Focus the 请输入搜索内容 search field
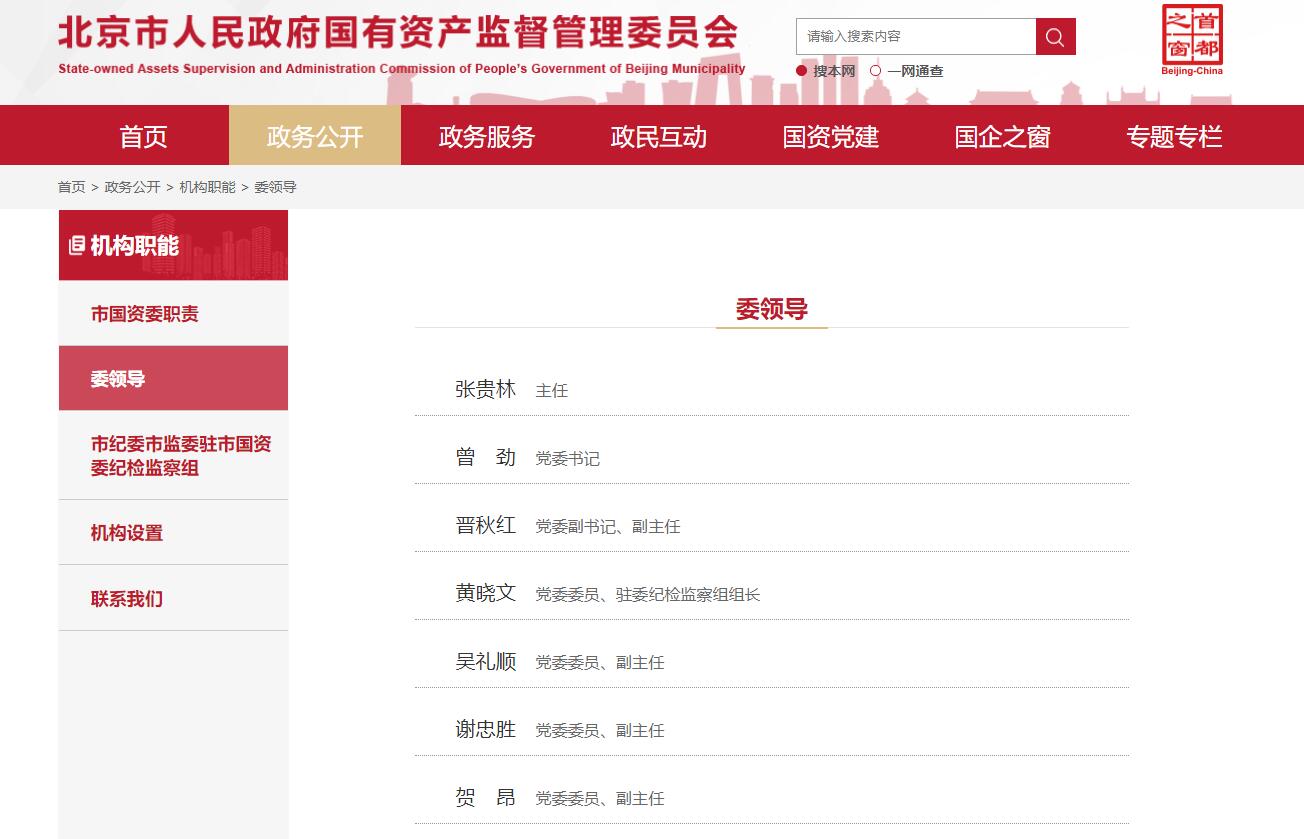The height and width of the screenshot is (839, 1304). [916, 36]
